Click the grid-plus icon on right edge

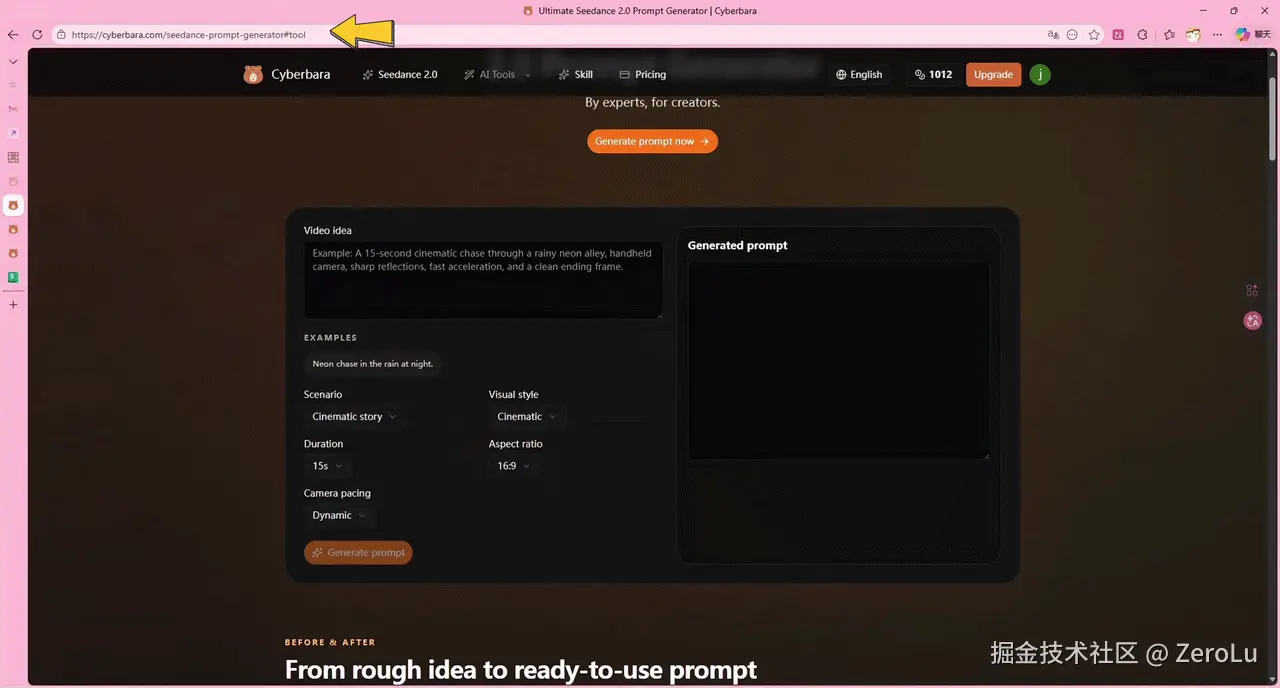[1252, 290]
